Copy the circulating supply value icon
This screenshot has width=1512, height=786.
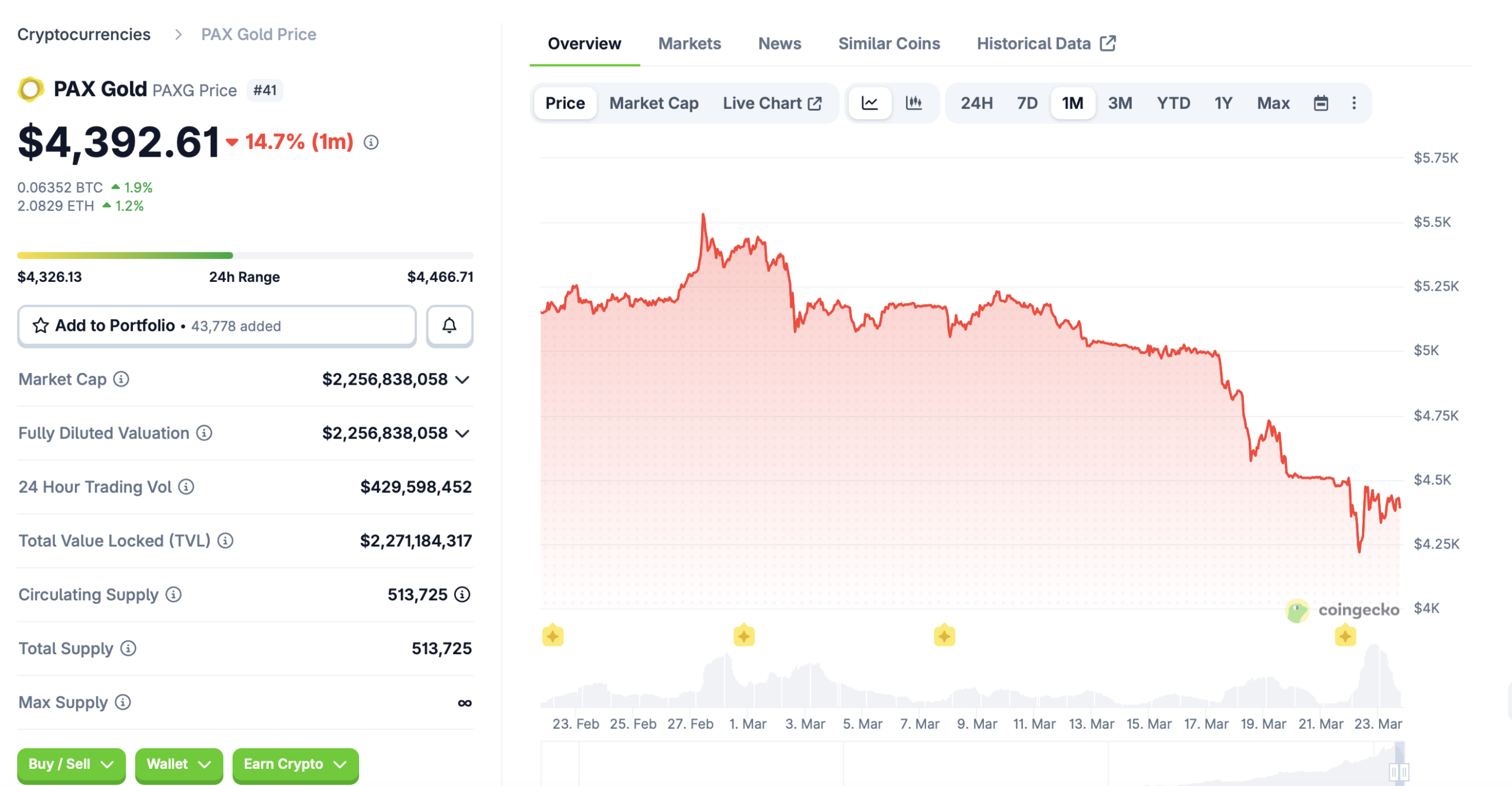(461, 595)
